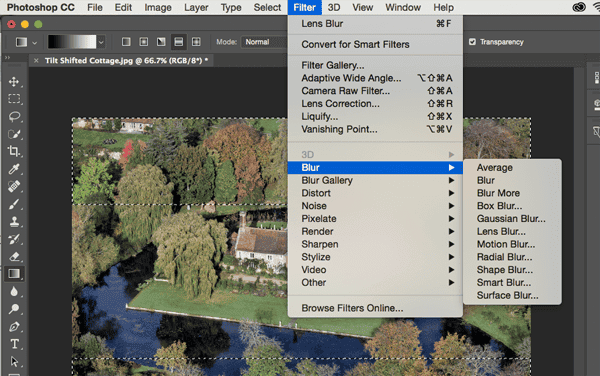The height and width of the screenshot is (376, 600).
Task: Open the Distort submenu
Action: pos(375,193)
